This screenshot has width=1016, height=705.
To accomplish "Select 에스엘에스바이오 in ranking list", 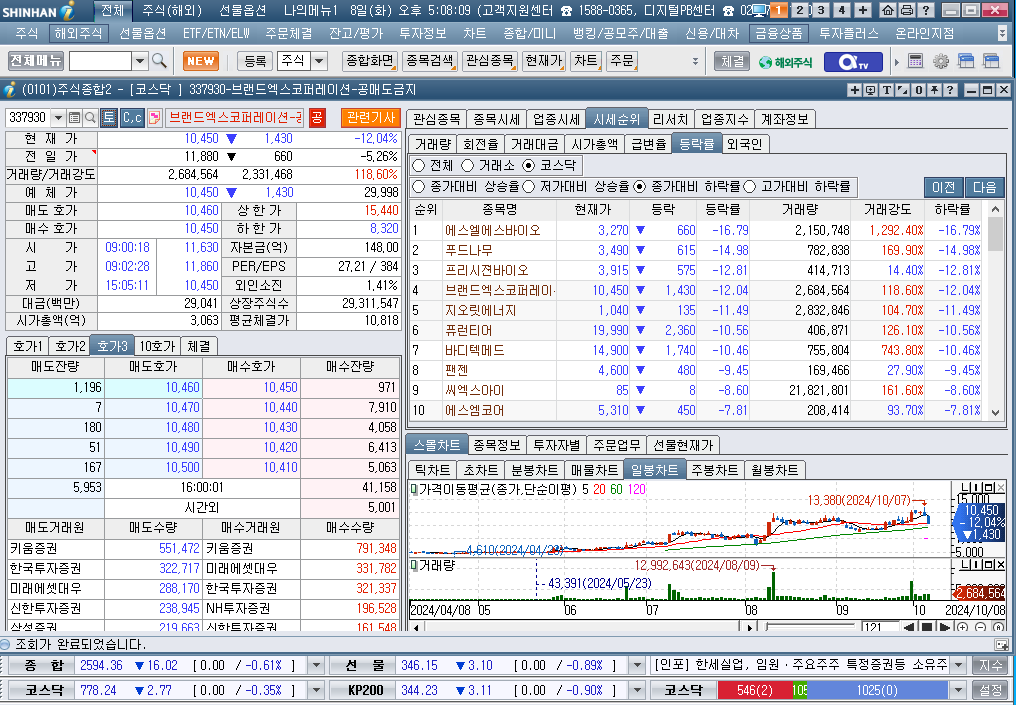I will point(492,230).
